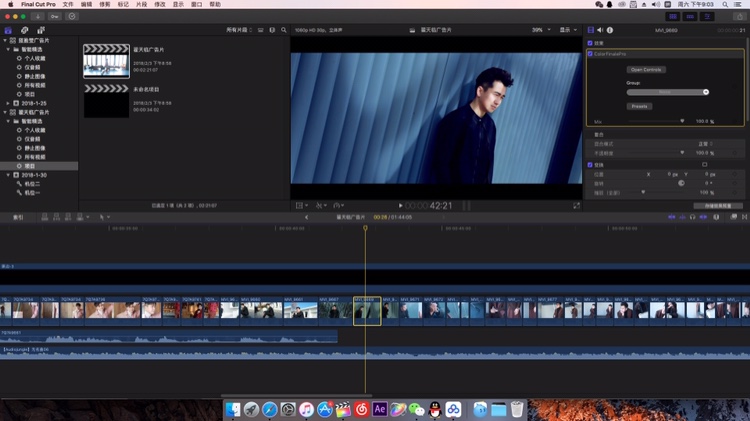This screenshot has width=750, height=421.
Task: Toggle the Transform section checkbox
Action: 591,164
